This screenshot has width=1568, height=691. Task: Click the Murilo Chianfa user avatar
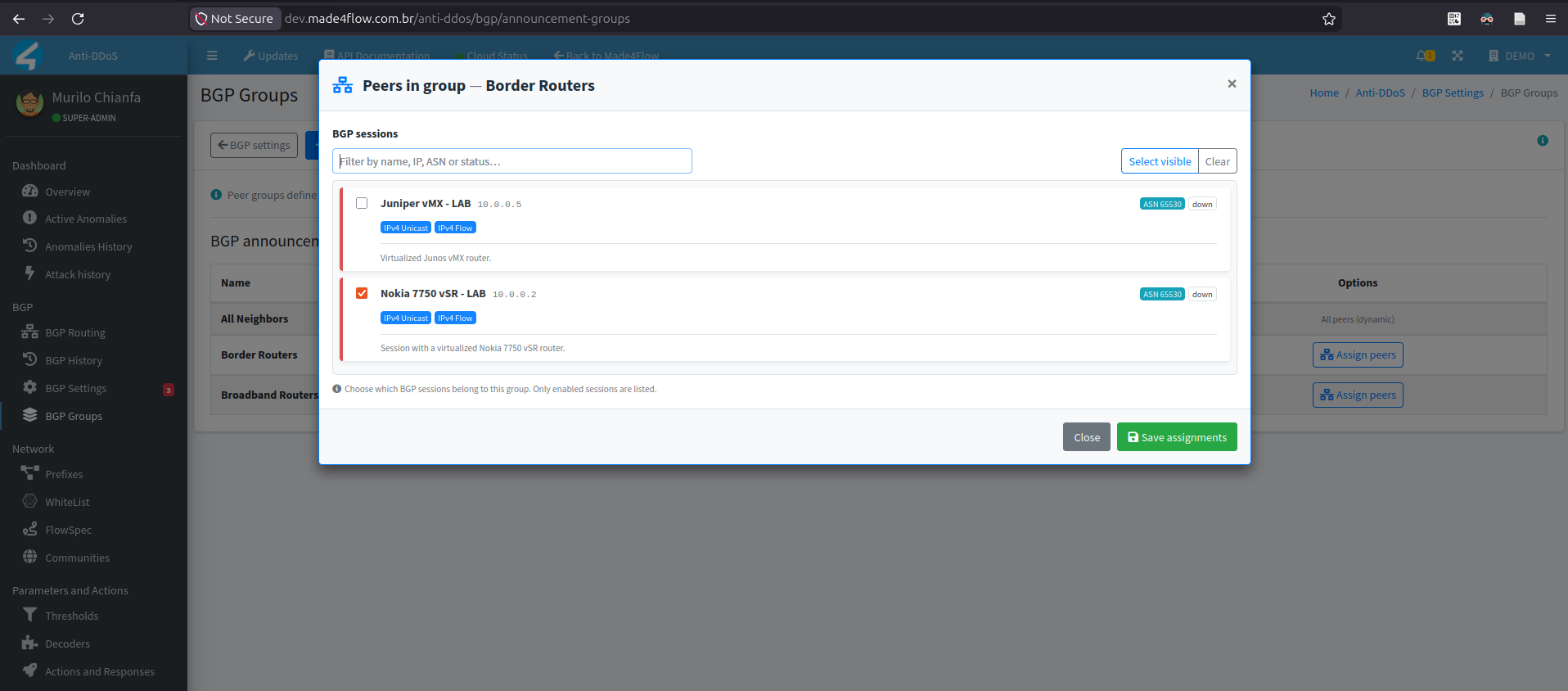click(x=30, y=103)
